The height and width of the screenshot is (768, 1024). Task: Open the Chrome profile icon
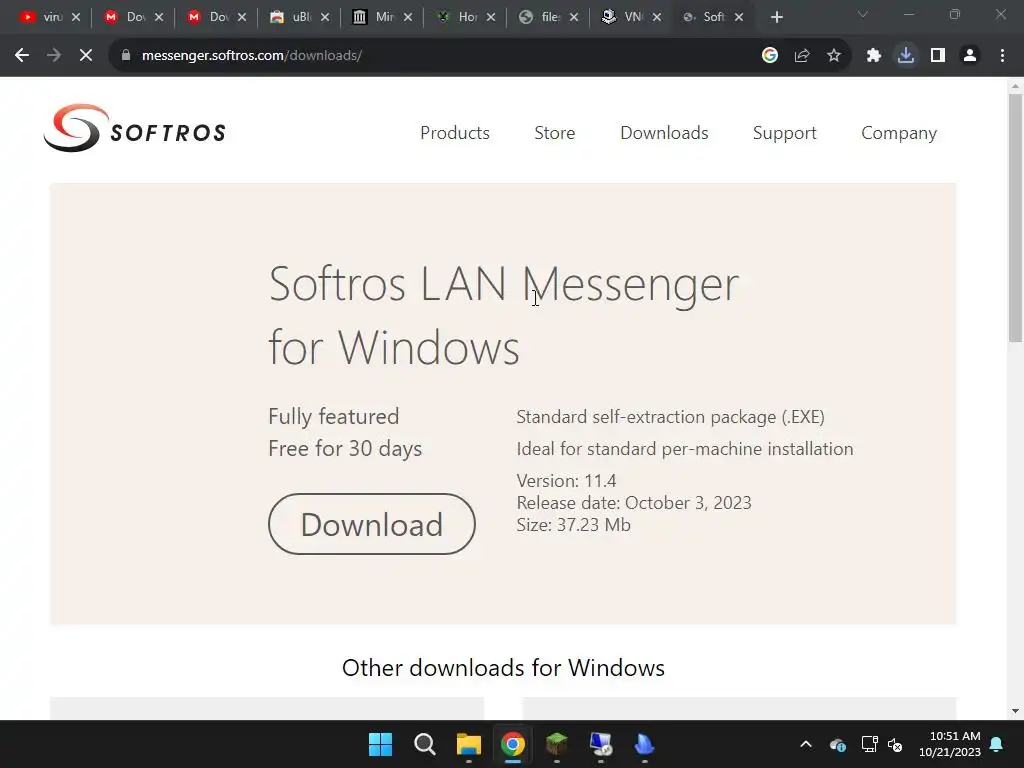[x=970, y=56]
